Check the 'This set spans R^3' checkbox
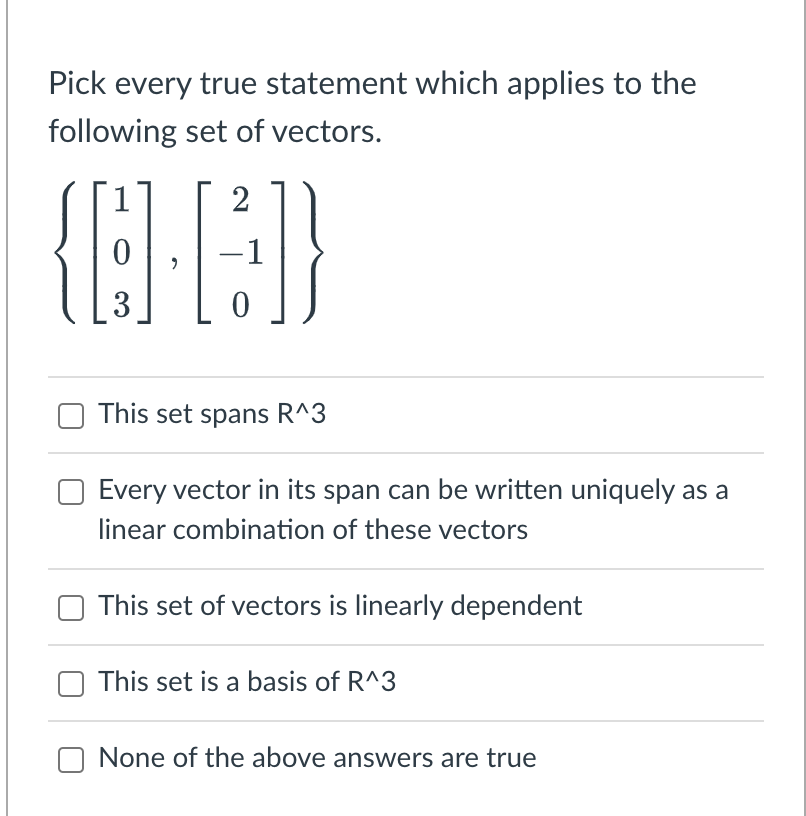This screenshot has height=816, width=806. coord(71,415)
